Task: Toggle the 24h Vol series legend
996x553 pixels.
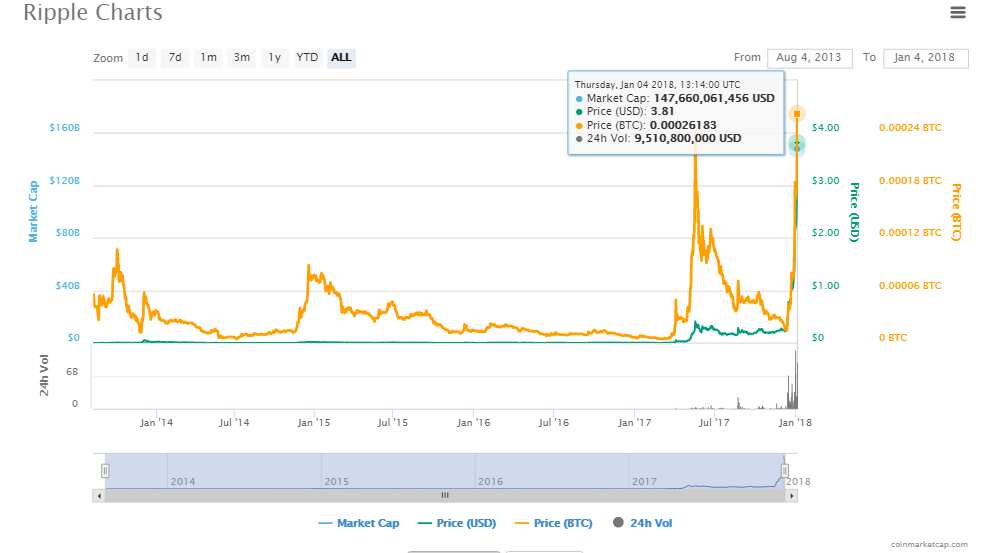Action: [642, 523]
